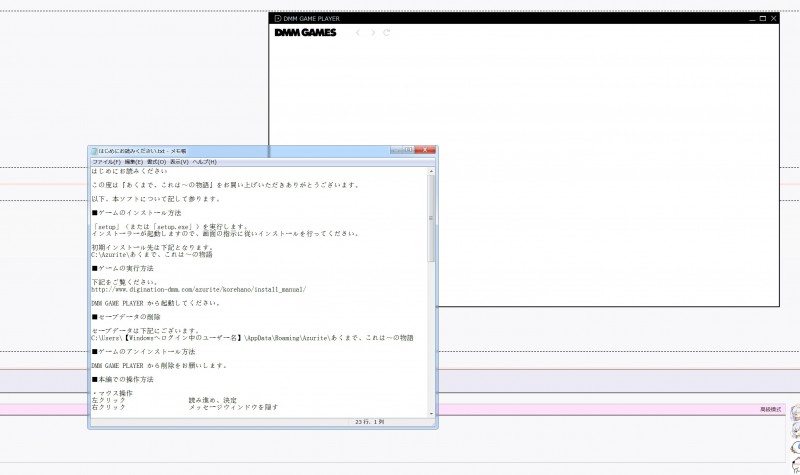This screenshot has width=800, height=475.
Task: Minimize the Notepad window
Action: pos(396,150)
